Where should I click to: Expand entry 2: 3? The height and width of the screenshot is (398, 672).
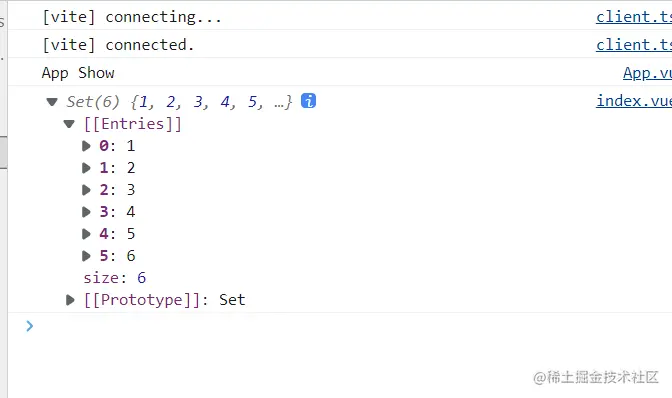pyautogui.click(x=86, y=190)
